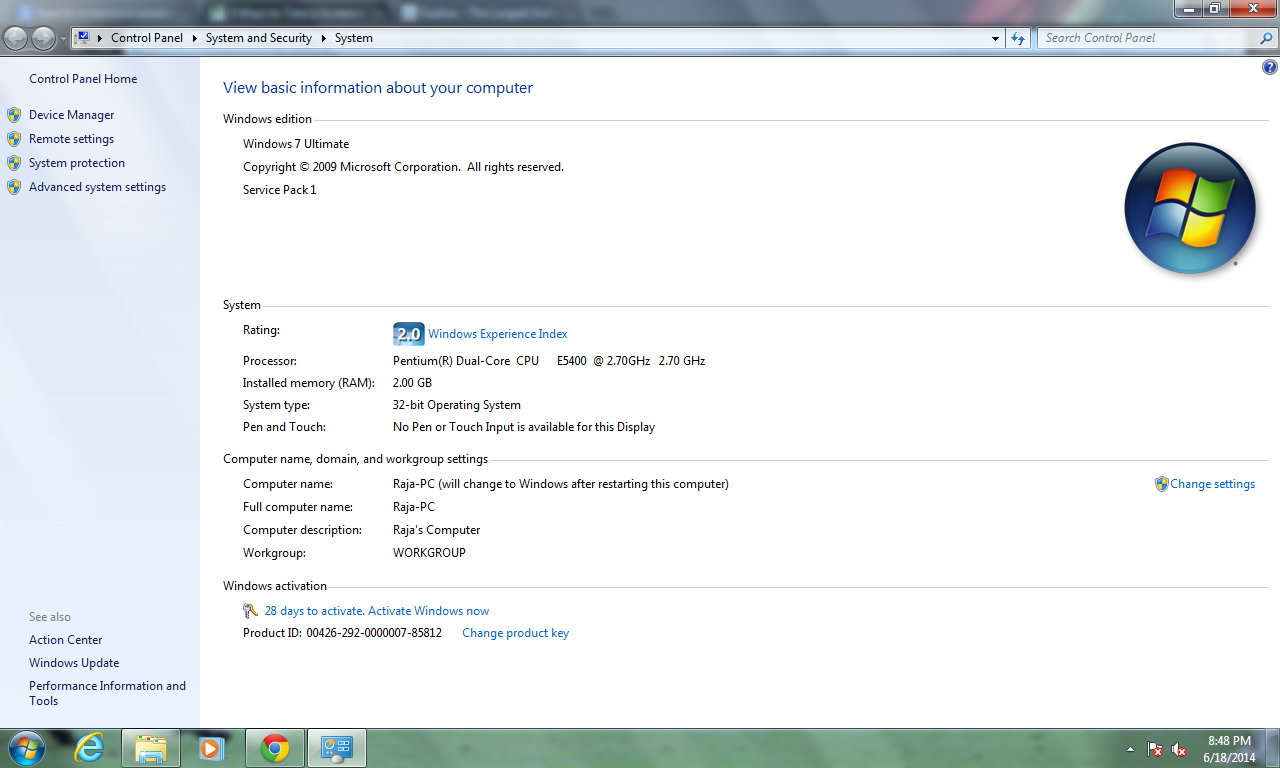Open Windows Explorer from taskbar
Screen dimensions: 1280x768
click(151, 748)
